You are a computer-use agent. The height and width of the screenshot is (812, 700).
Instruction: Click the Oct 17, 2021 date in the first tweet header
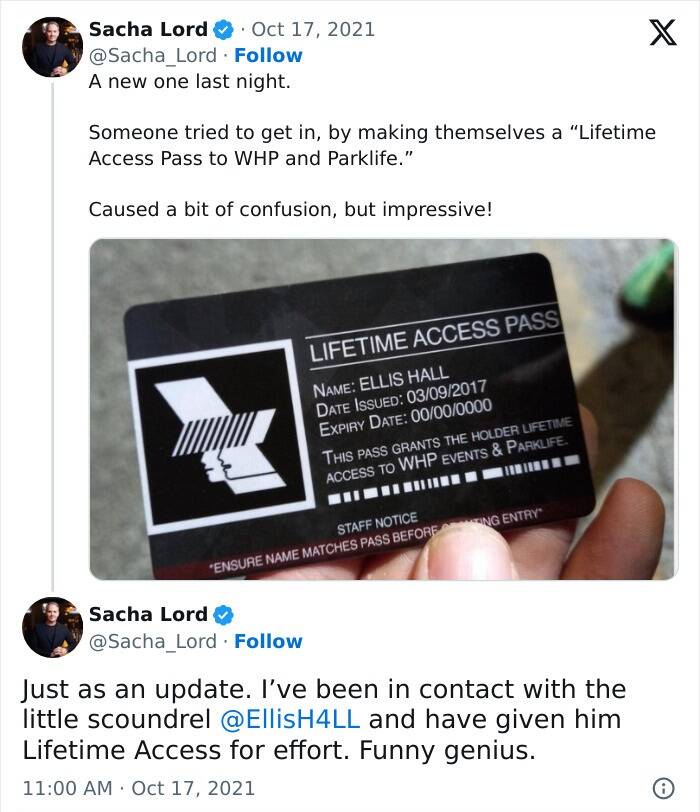[x=313, y=30]
